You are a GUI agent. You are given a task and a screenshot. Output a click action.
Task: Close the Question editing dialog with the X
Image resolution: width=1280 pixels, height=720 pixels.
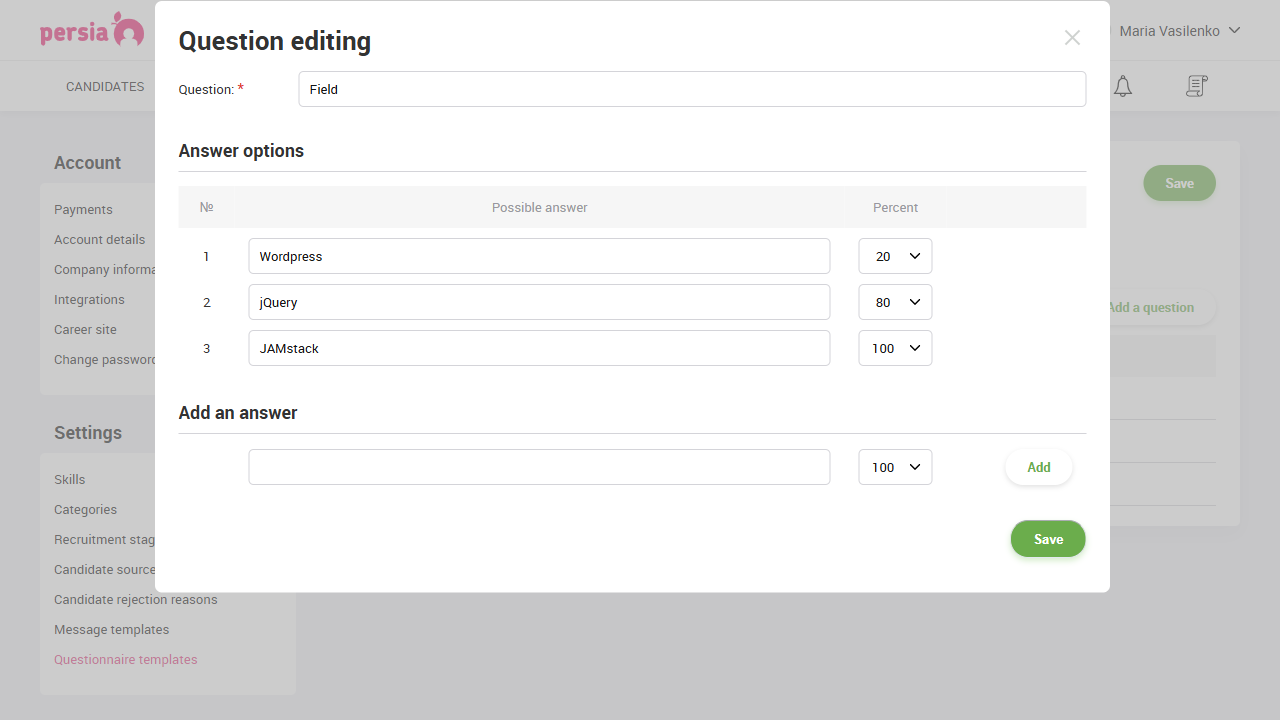coord(1072,38)
